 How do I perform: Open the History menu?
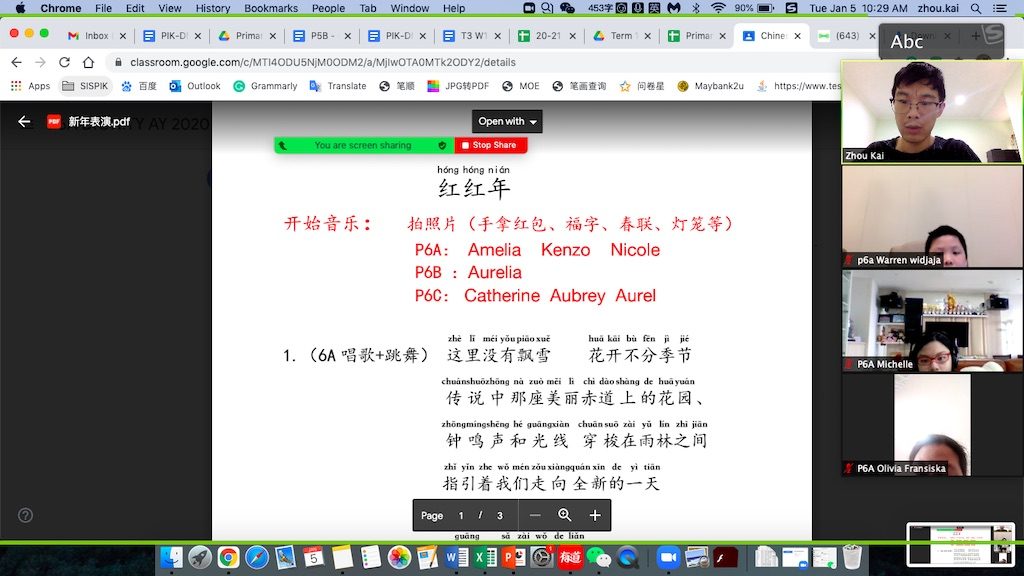coord(213,8)
